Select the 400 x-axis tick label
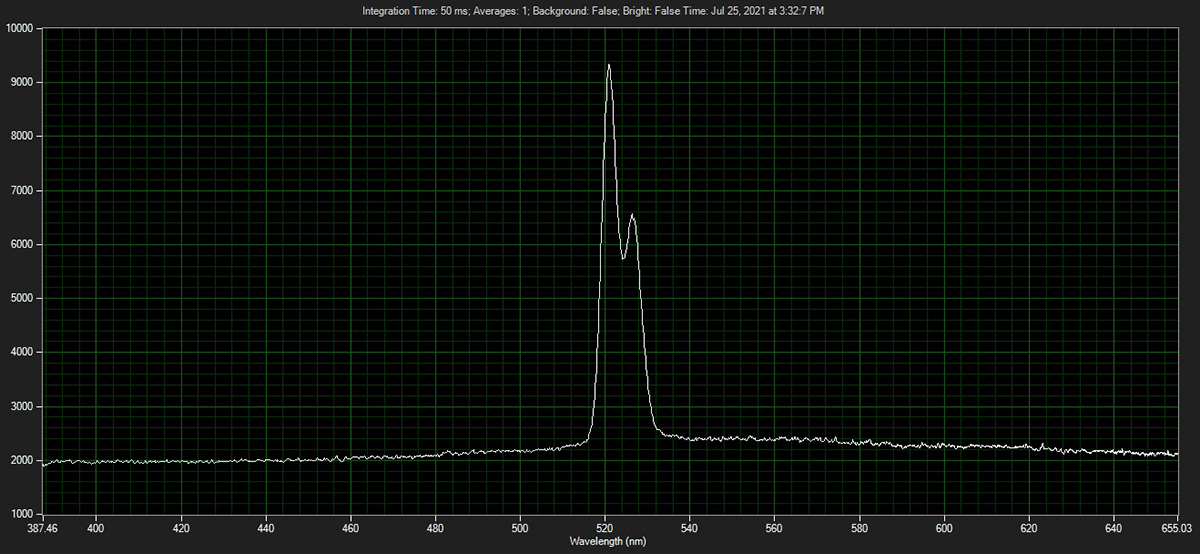 point(96,526)
